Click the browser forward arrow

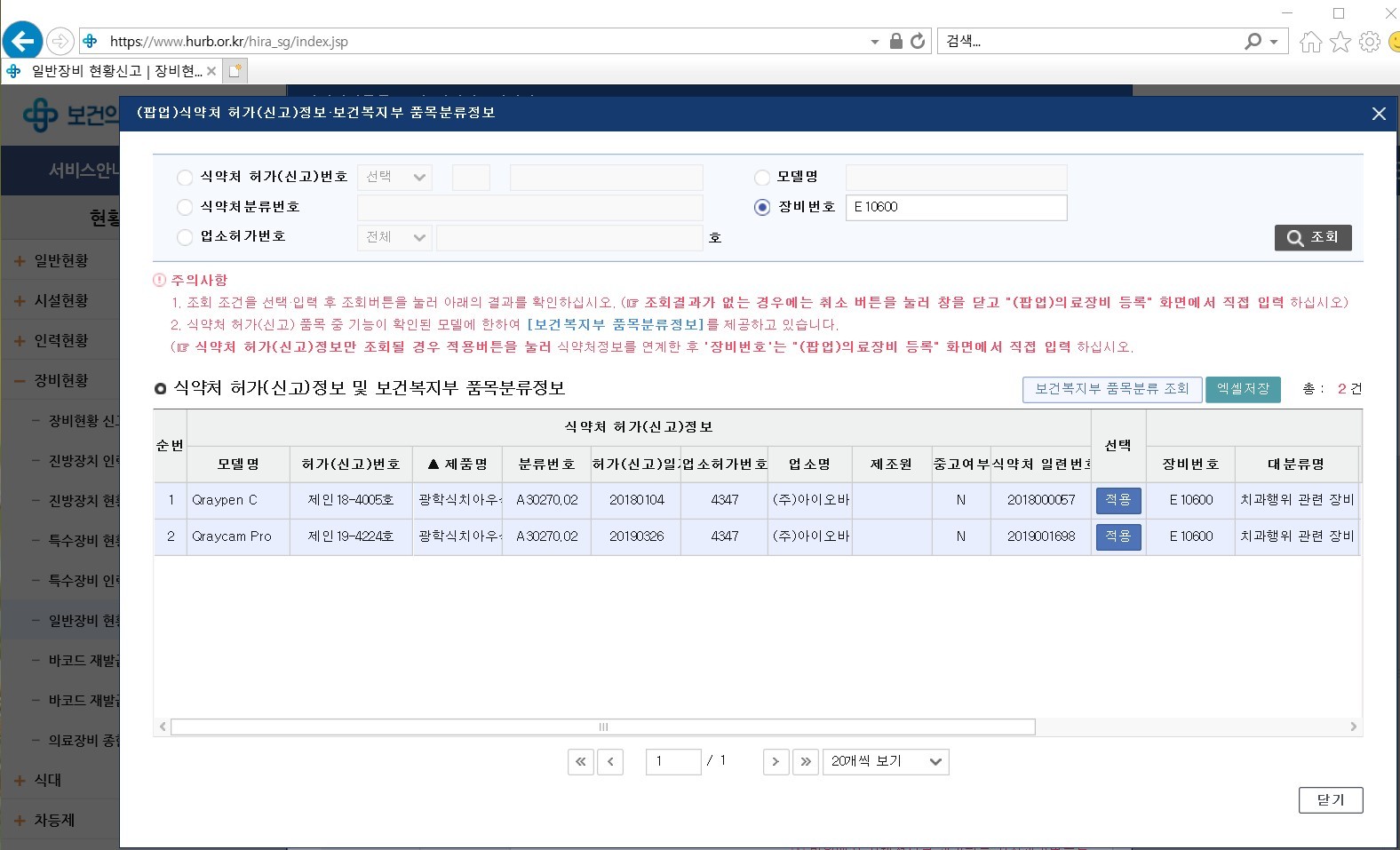[60, 41]
